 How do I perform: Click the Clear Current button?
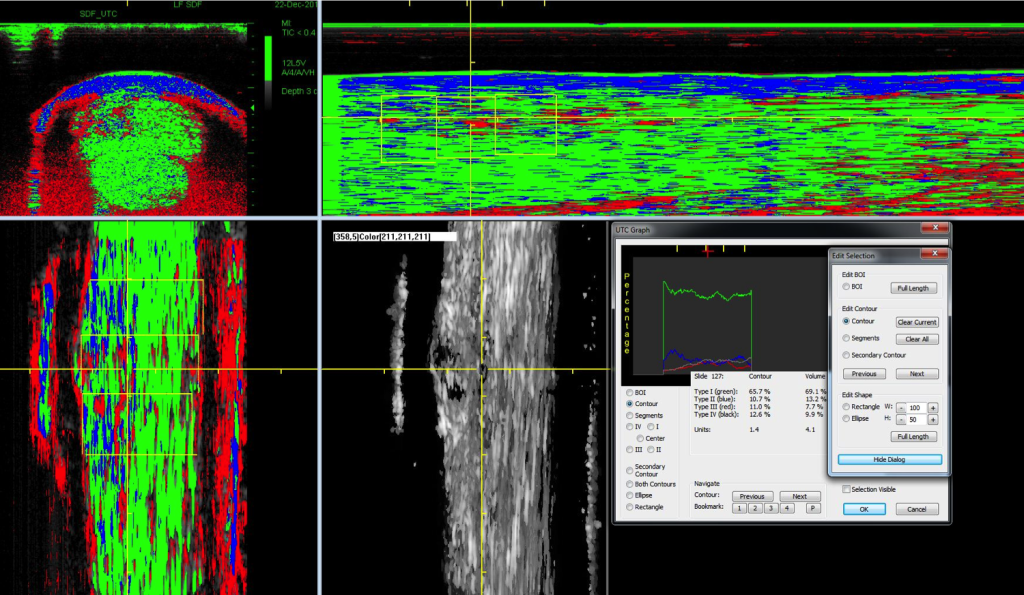916,322
